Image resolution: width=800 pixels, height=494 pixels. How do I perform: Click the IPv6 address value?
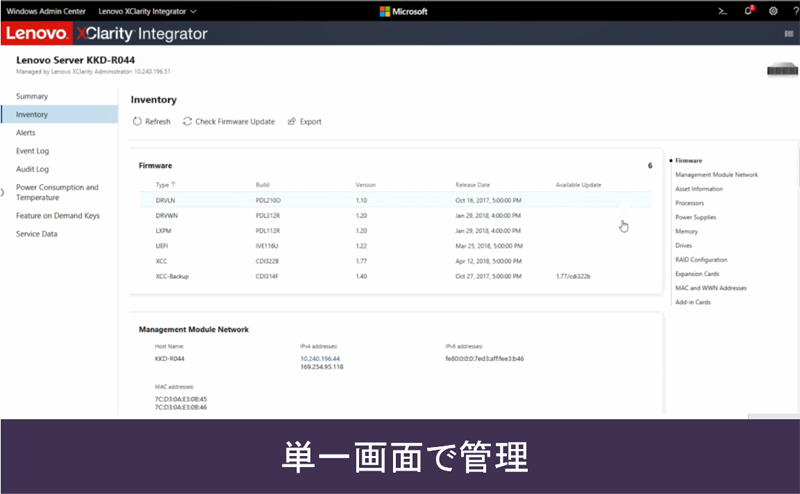point(484,359)
